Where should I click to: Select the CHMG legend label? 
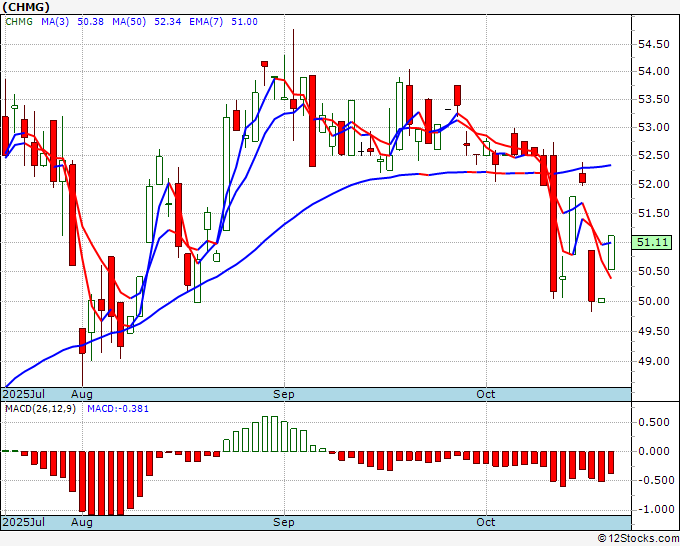pyautogui.click(x=19, y=22)
